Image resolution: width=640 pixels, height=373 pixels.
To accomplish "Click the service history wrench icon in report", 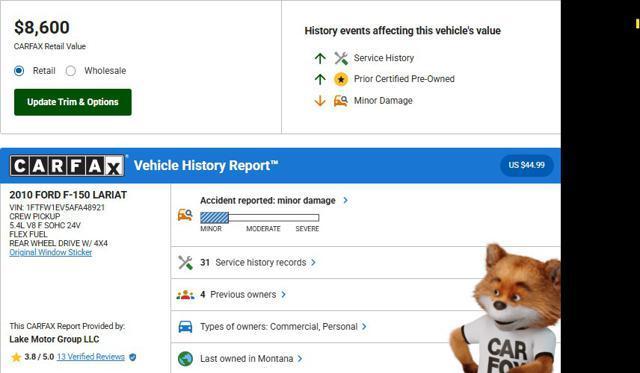I will (185, 262).
